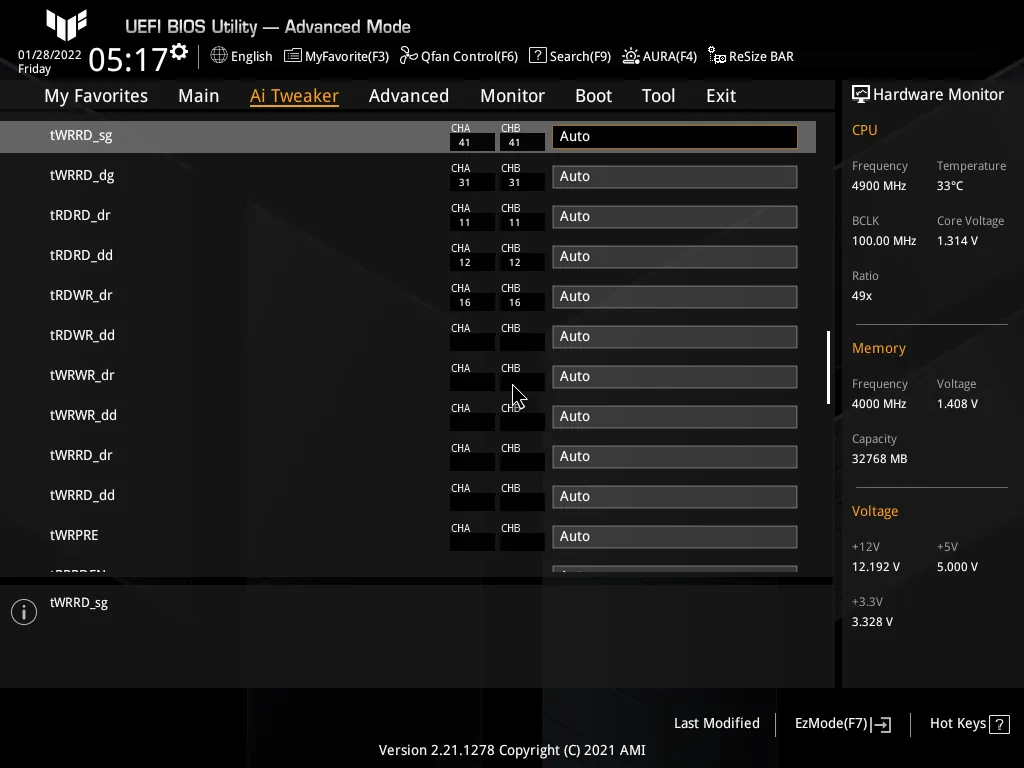Edit the tWRRD_dg Auto value field
Screen dimensions: 1024x768
(675, 176)
